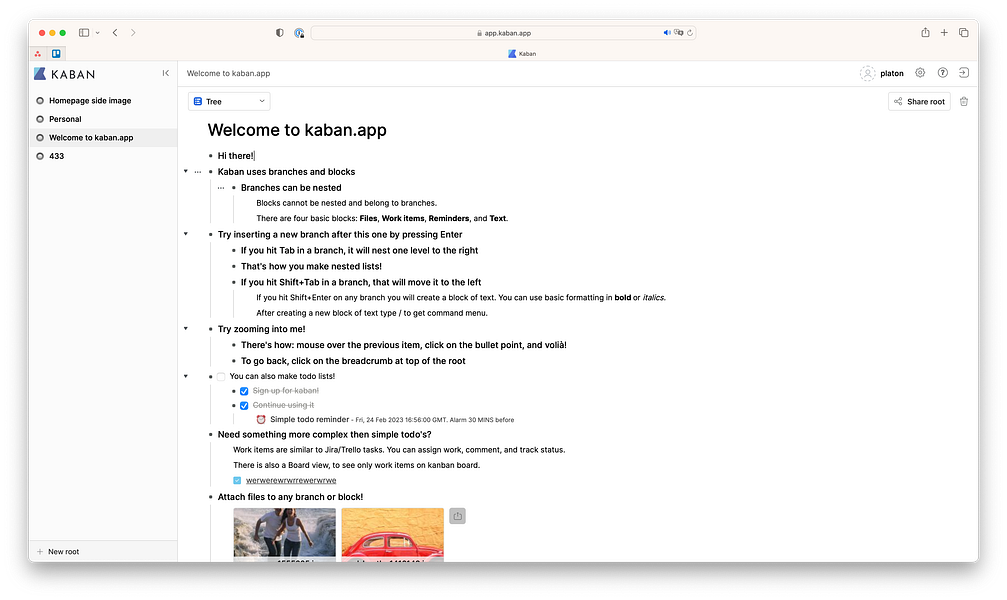
Task: Click the Share root button
Action: coord(918,101)
